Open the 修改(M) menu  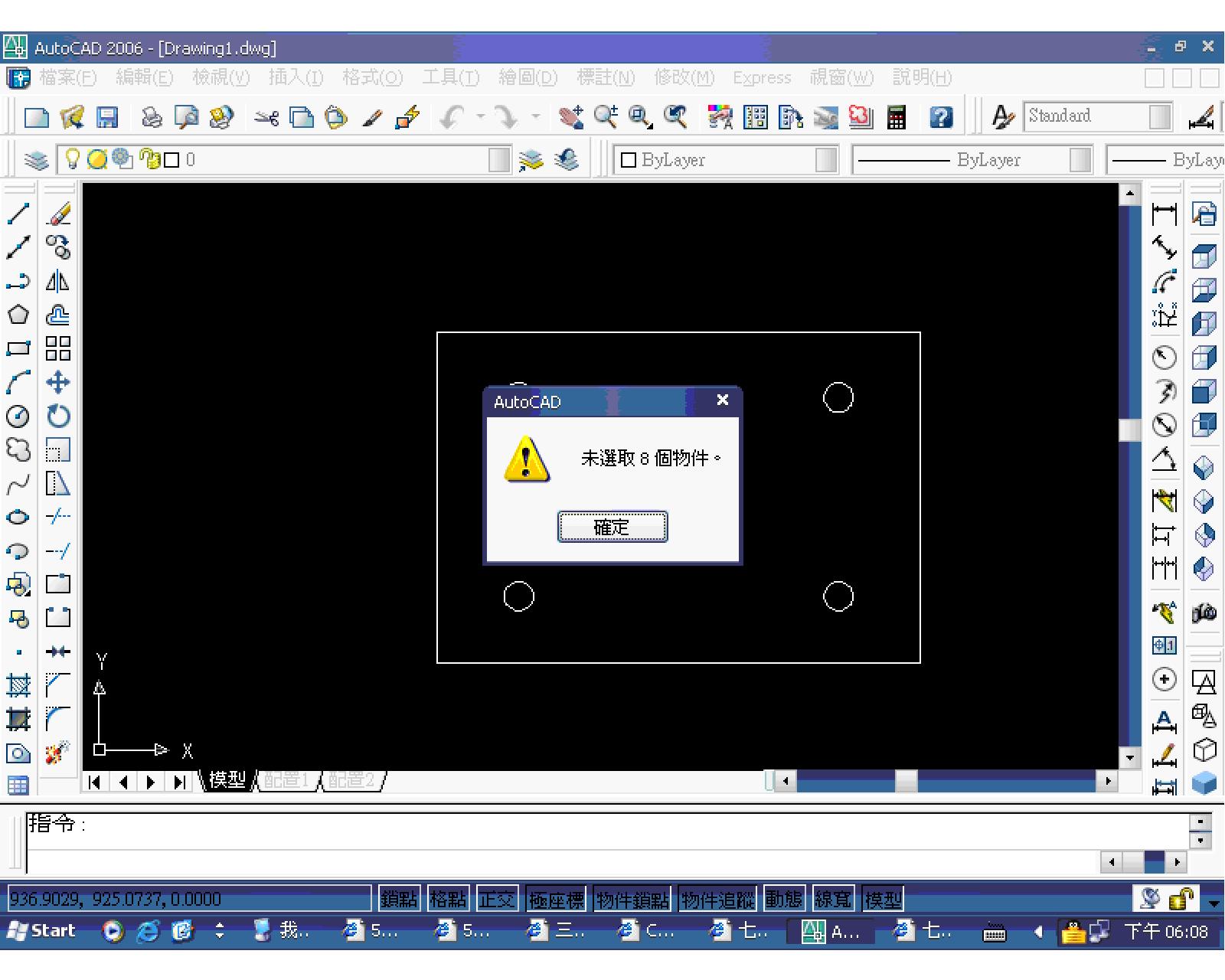tap(684, 77)
